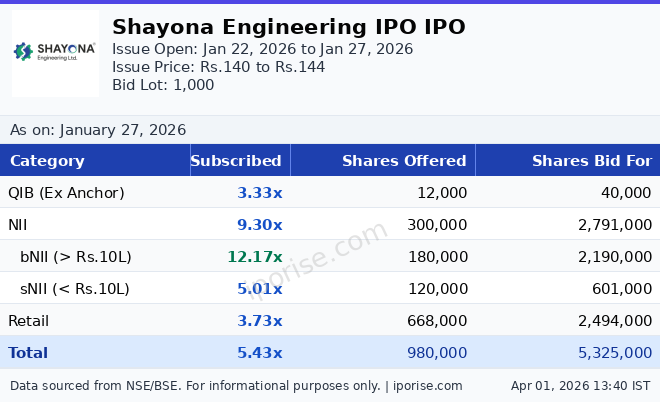Click the Subscribed column header
The height and width of the screenshot is (402, 660).
click(236, 161)
